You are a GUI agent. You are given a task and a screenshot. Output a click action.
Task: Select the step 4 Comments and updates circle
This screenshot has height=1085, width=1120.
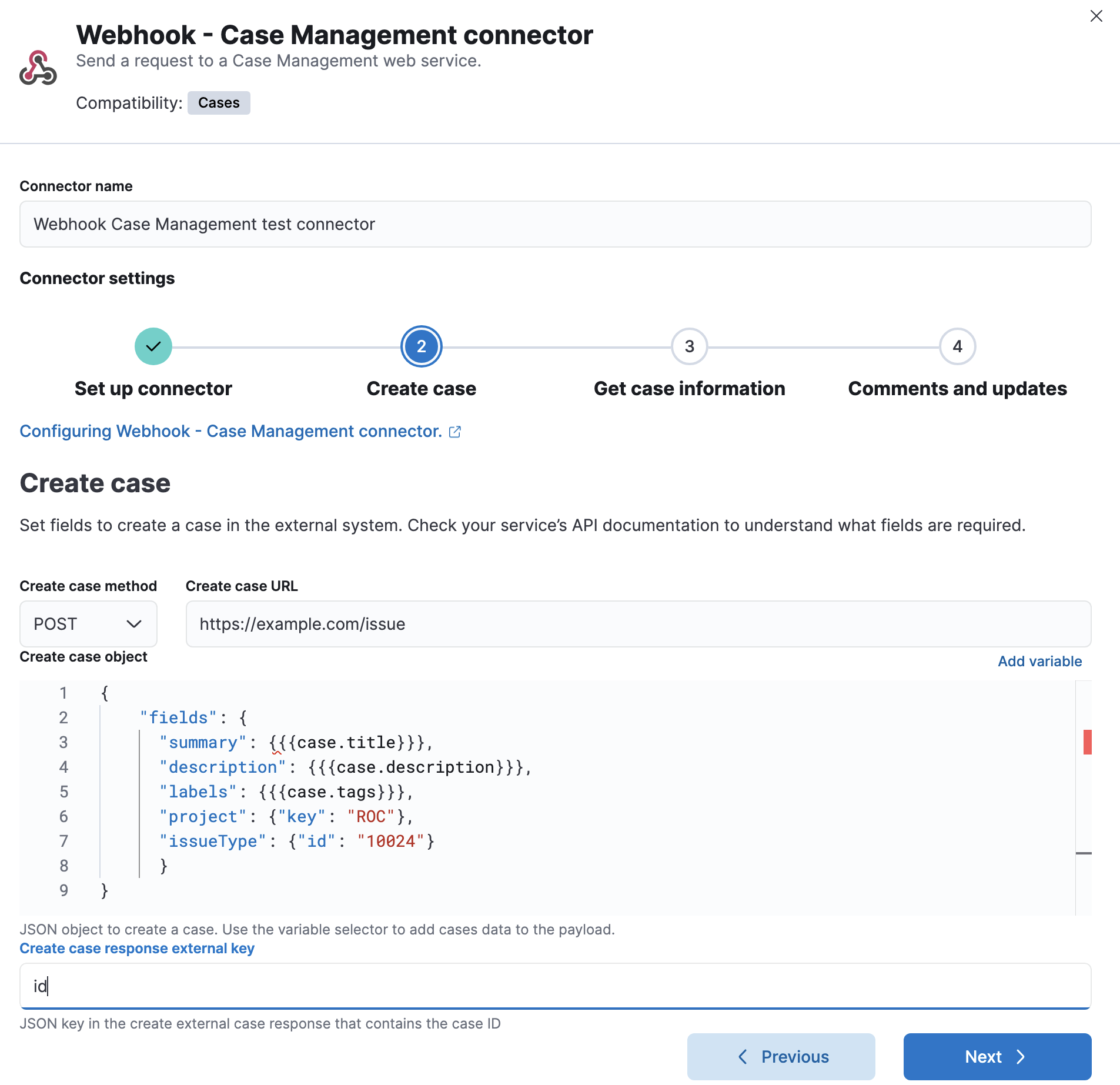pyautogui.click(x=957, y=346)
